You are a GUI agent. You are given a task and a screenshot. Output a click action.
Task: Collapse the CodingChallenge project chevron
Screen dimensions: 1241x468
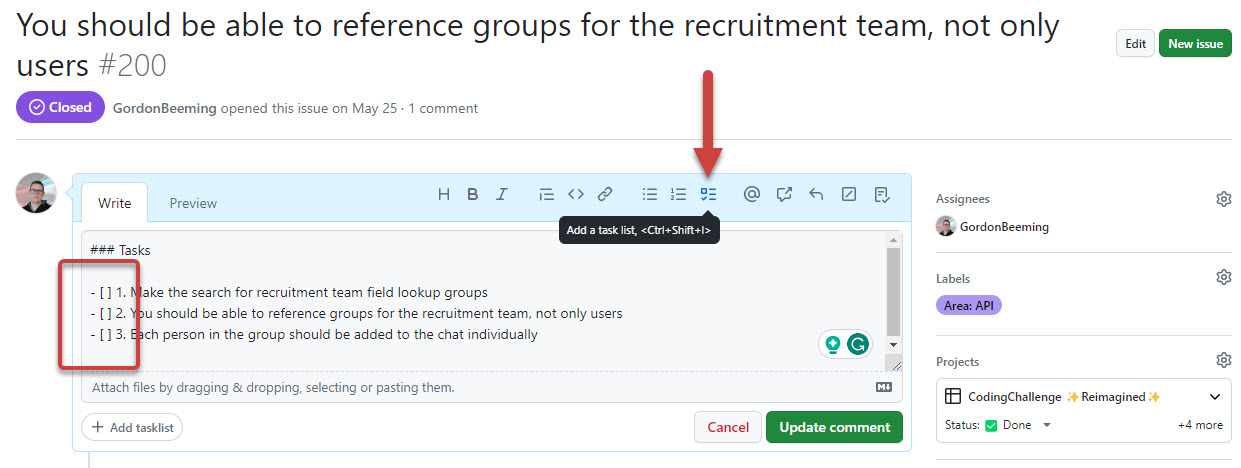tap(1215, 397)
